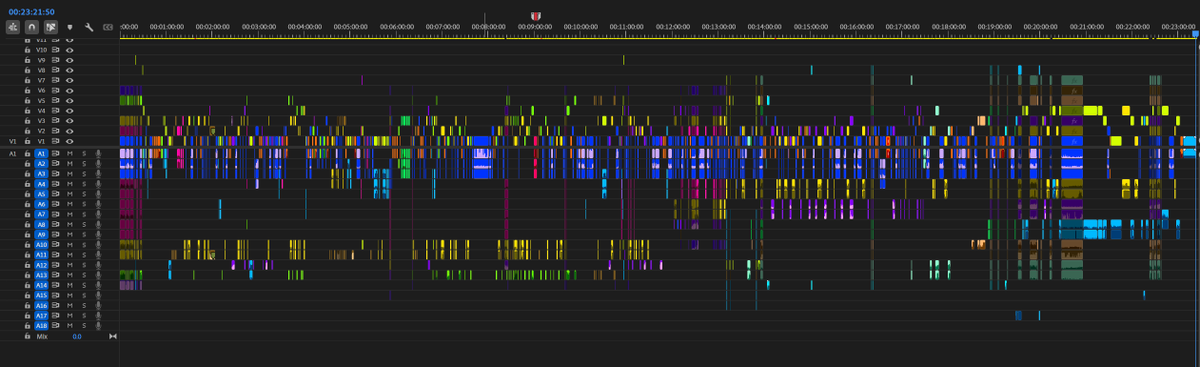The height and width of the screenshot is (367, 1200).
Task: Click ruler at 00:18:00:00
Action: coord(949,27)
